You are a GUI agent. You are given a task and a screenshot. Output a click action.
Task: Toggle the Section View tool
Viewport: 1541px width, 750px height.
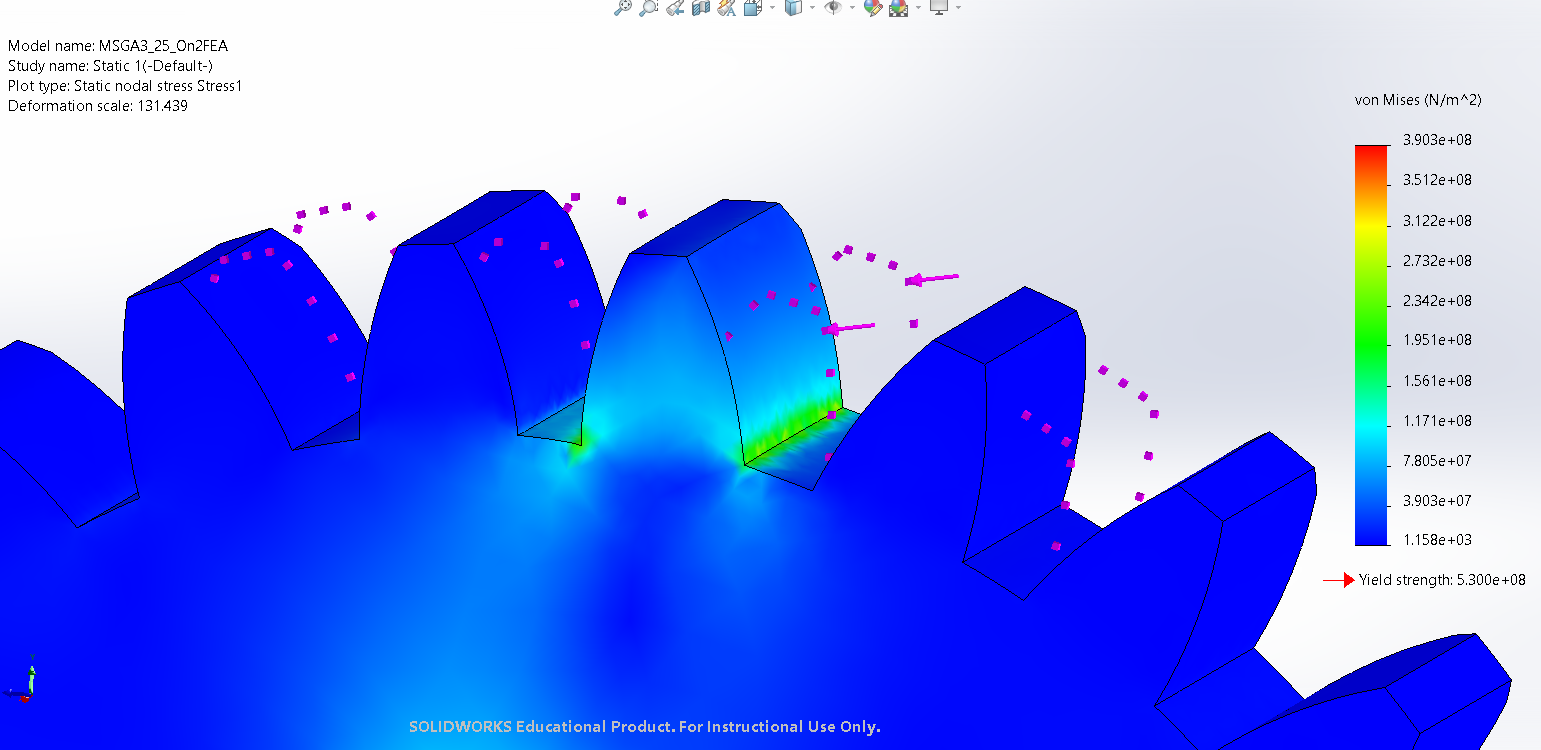(x=701, y=7)
